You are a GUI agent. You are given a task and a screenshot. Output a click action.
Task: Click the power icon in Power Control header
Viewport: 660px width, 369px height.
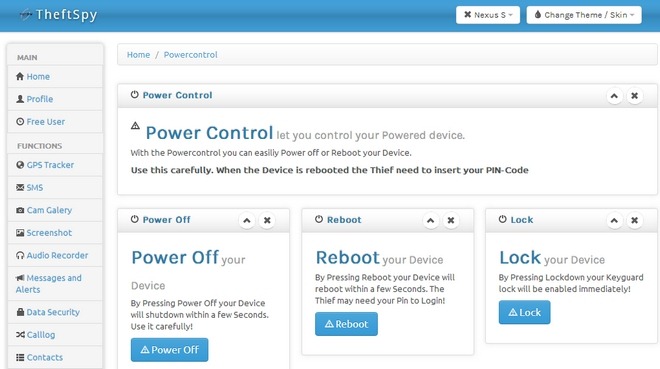(x=135, y=95)
